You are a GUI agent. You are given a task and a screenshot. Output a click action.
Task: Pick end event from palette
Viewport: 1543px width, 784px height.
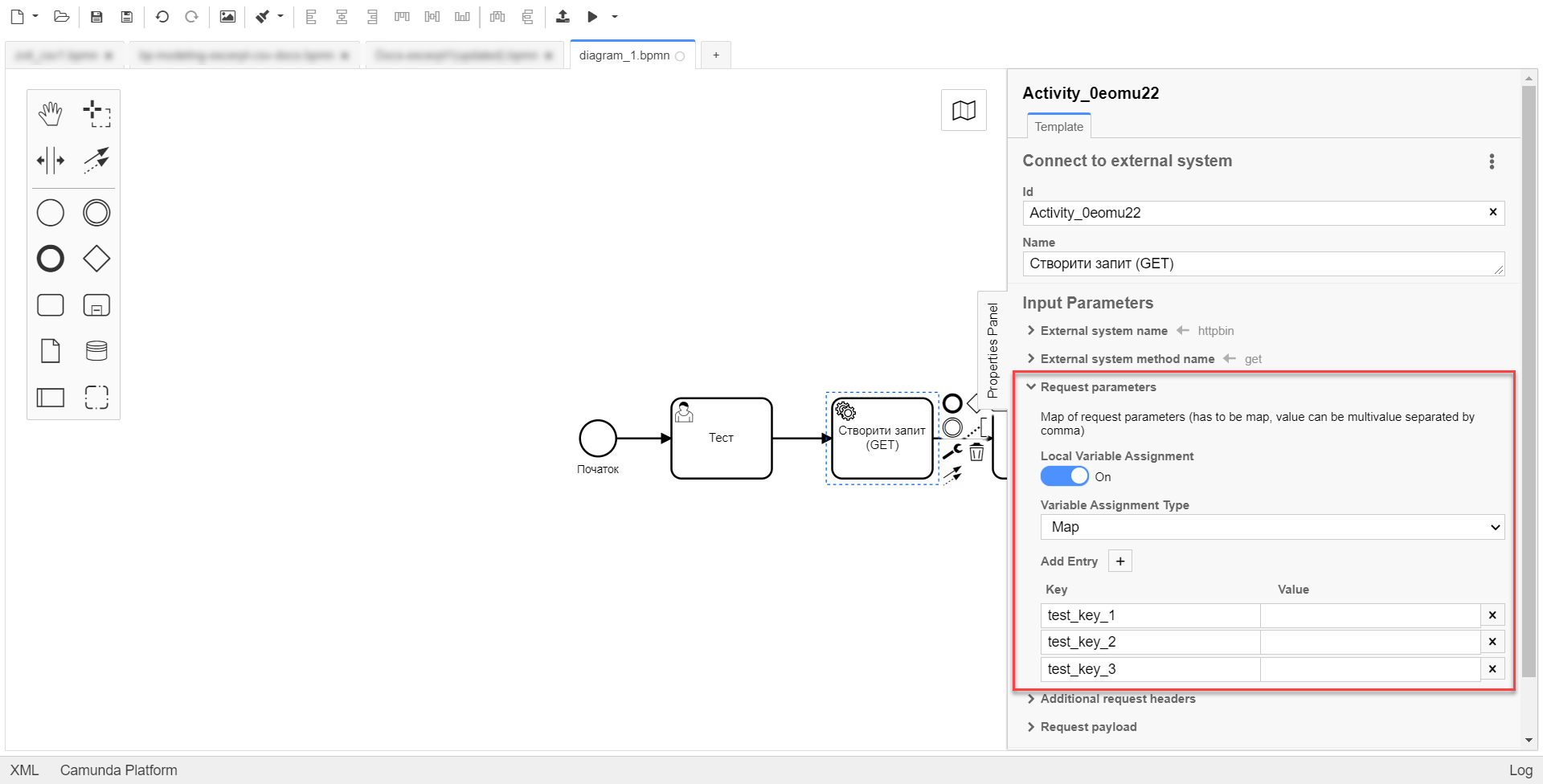[x=51, y=259]
